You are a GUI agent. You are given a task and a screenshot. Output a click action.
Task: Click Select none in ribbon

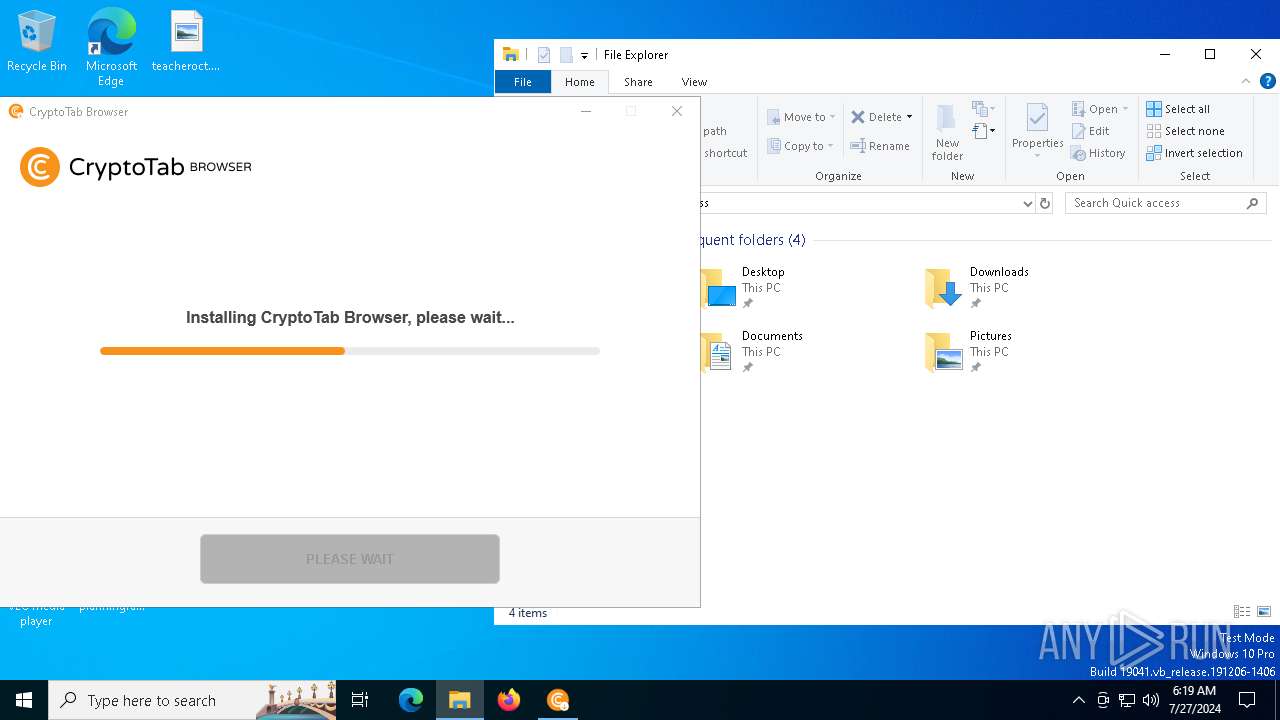coord(1185,131)
